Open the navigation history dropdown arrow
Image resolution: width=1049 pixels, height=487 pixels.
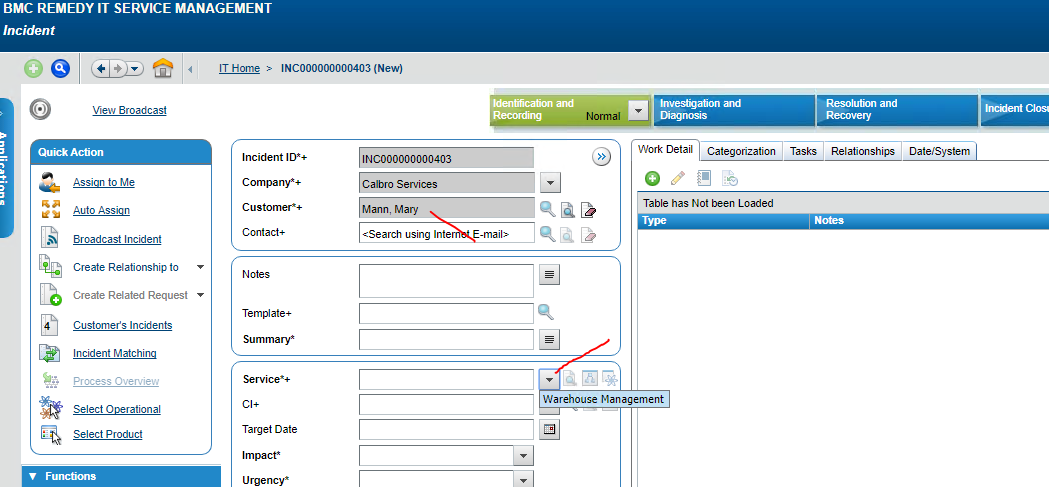click(134, 68)
